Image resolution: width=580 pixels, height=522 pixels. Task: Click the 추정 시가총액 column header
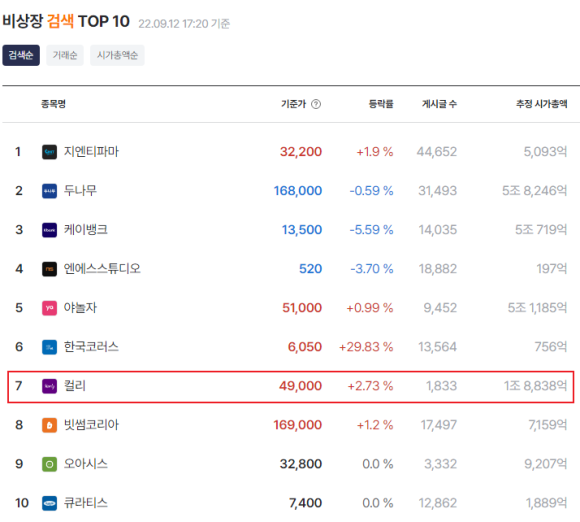(542, 104)
